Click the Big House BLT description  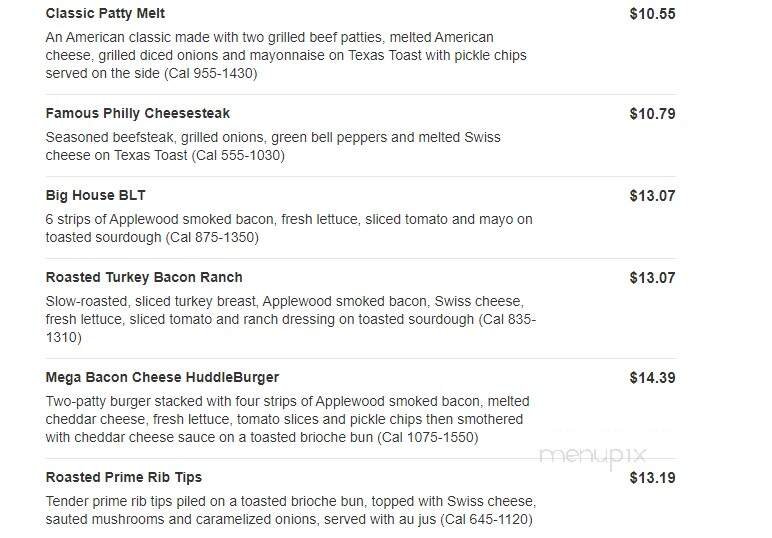288,228
